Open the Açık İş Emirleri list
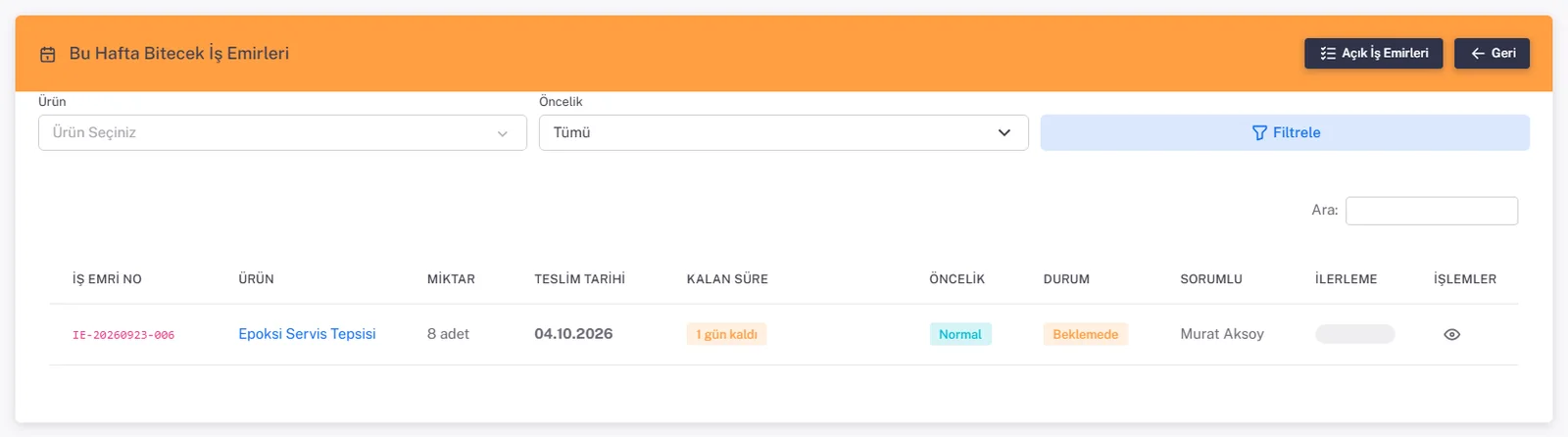The width and height of the screenshot is (1568, 437). 1373,53
